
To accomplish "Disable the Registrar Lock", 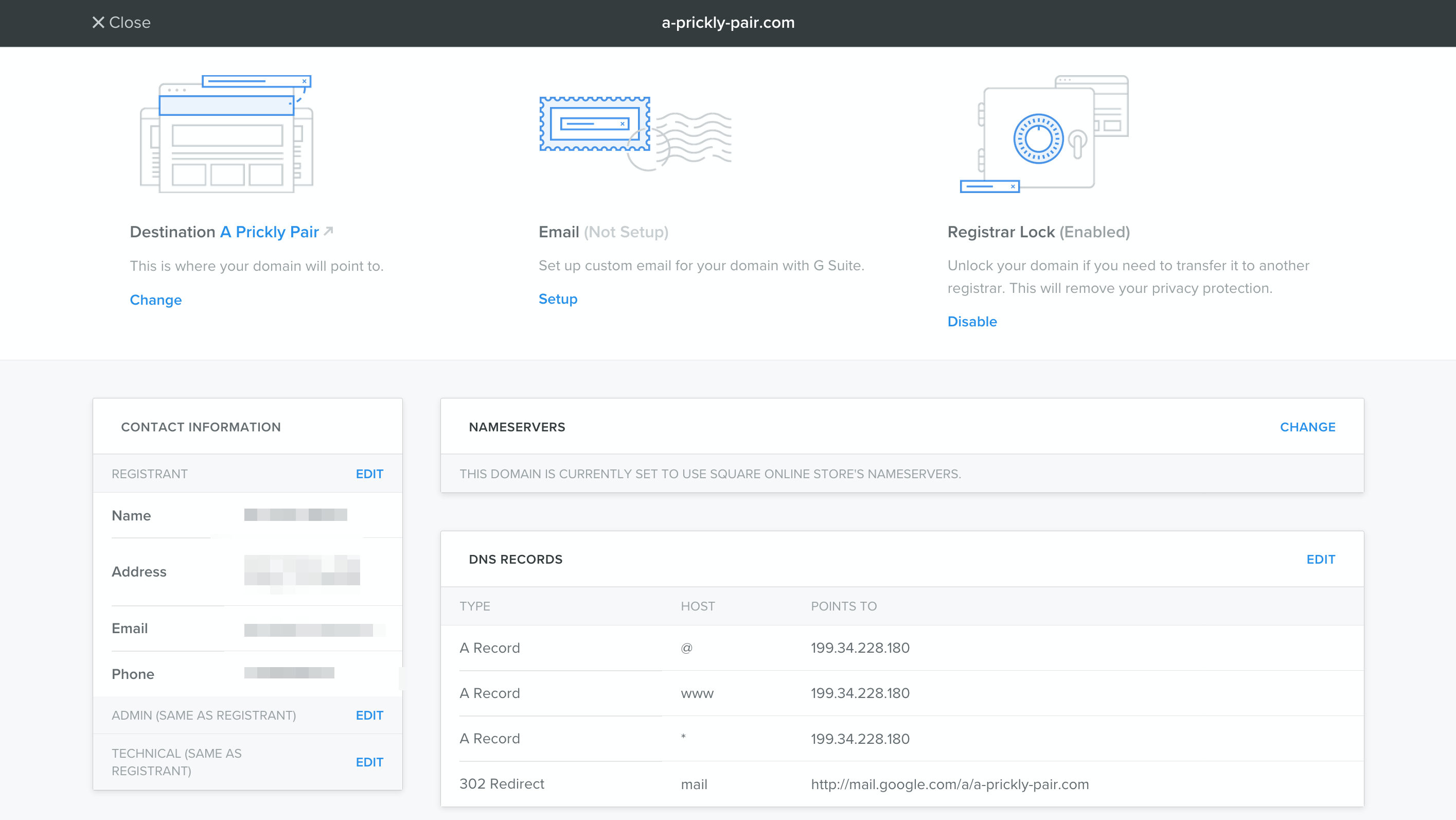I will [x=971, y=321].
